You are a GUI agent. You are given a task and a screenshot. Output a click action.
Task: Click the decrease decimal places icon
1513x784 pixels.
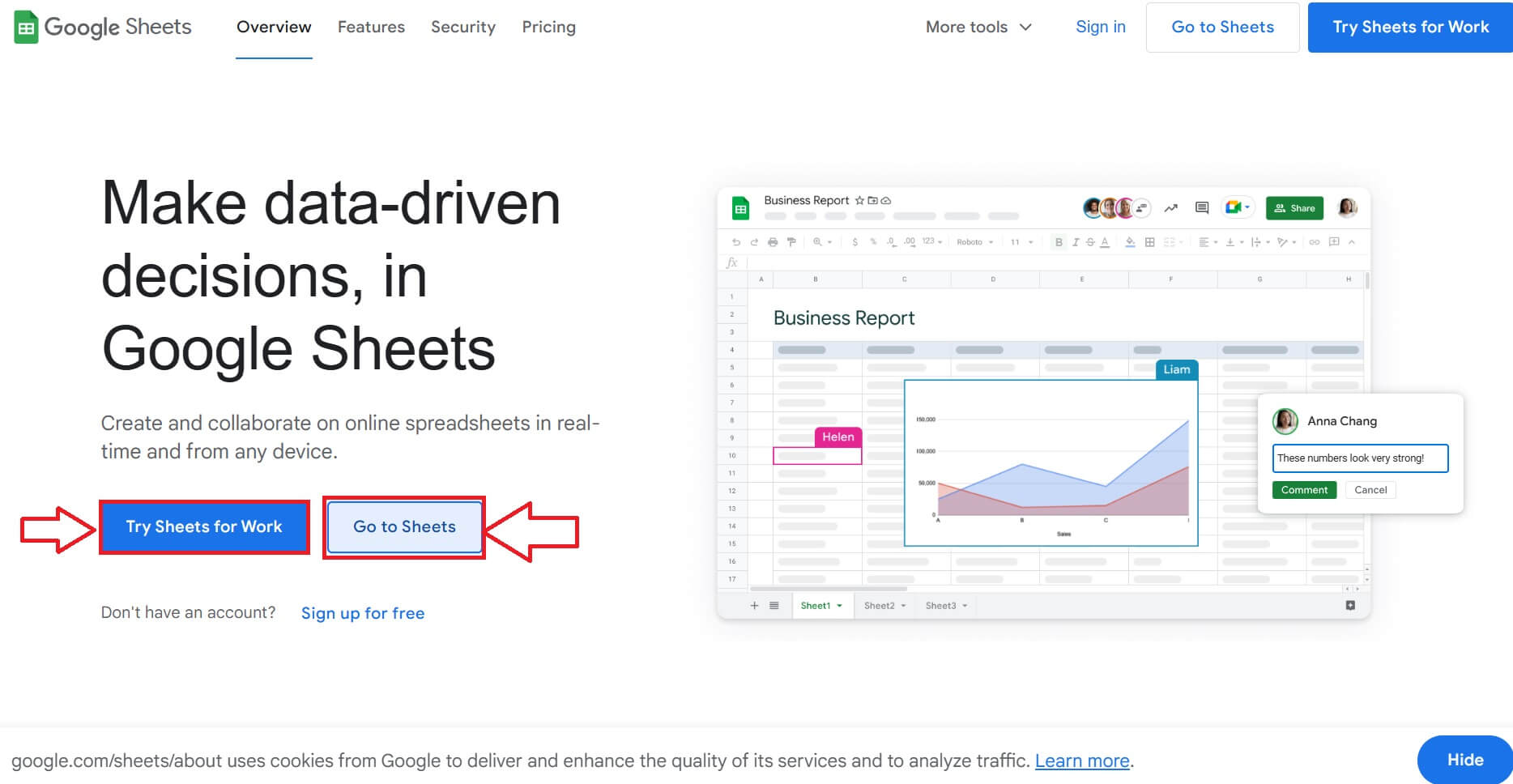891,242
